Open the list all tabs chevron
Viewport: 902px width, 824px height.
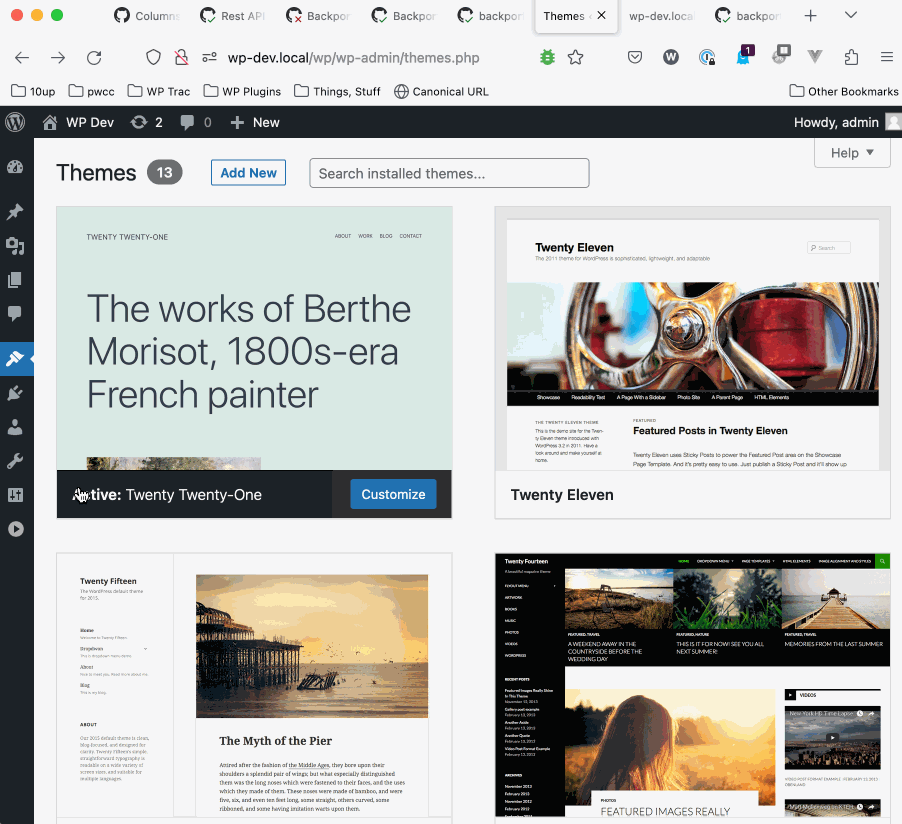tap(851, 16)
